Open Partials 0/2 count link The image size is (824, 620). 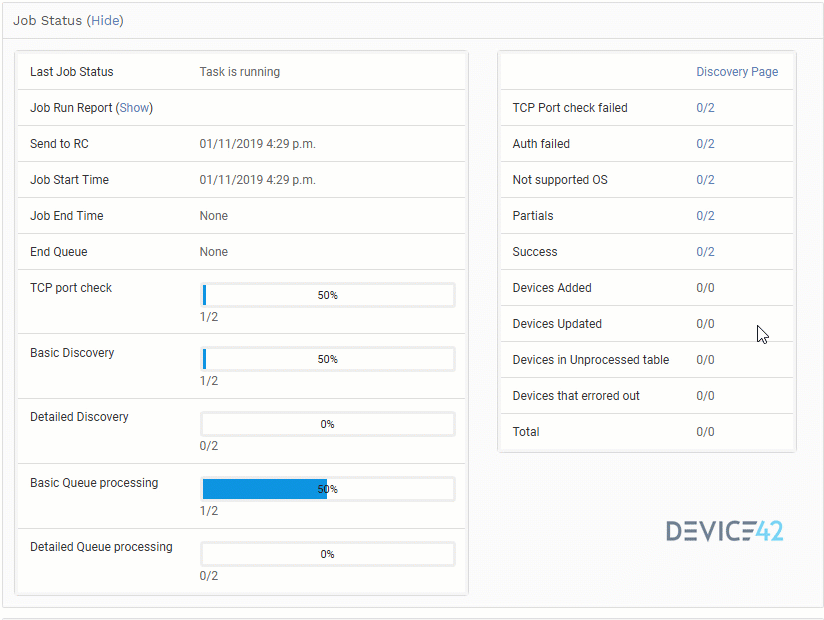705,216
